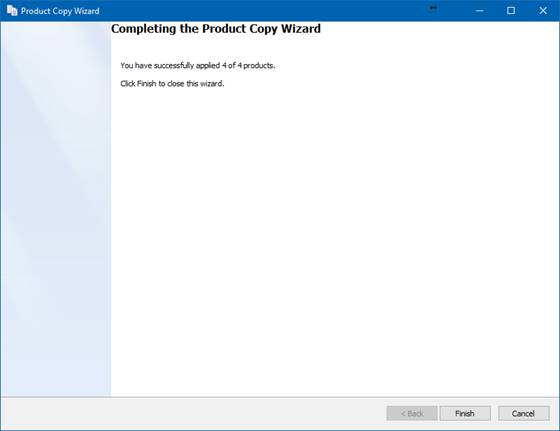This screenshot has height=431, width=560.
Task: Click the 'successfully applied 4 of 4 products' message
Action: [198, 65]
